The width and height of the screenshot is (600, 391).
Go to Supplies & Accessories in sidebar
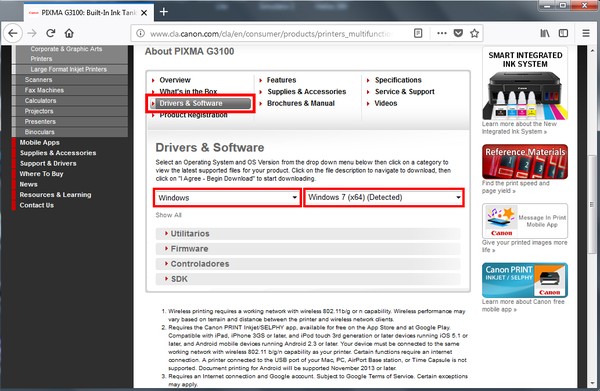point(58,153)
